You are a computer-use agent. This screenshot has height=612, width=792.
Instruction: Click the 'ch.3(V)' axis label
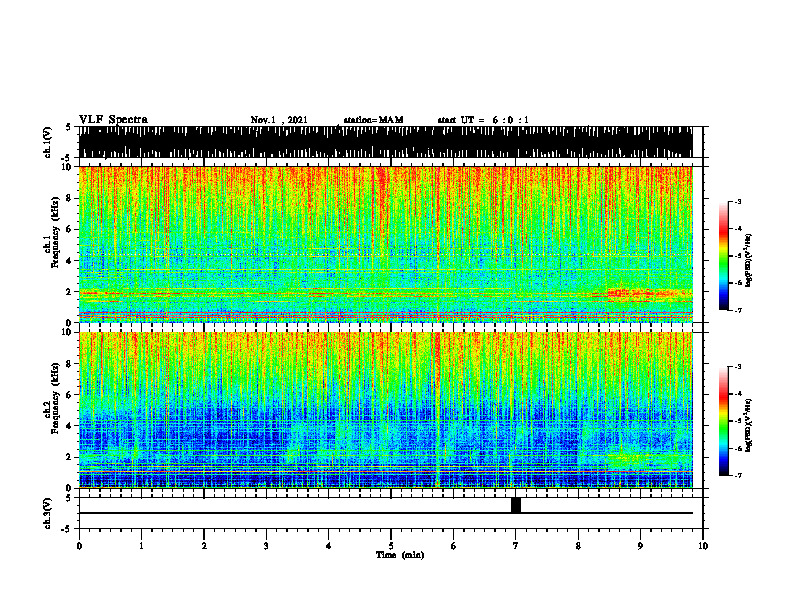pos(47,514)
